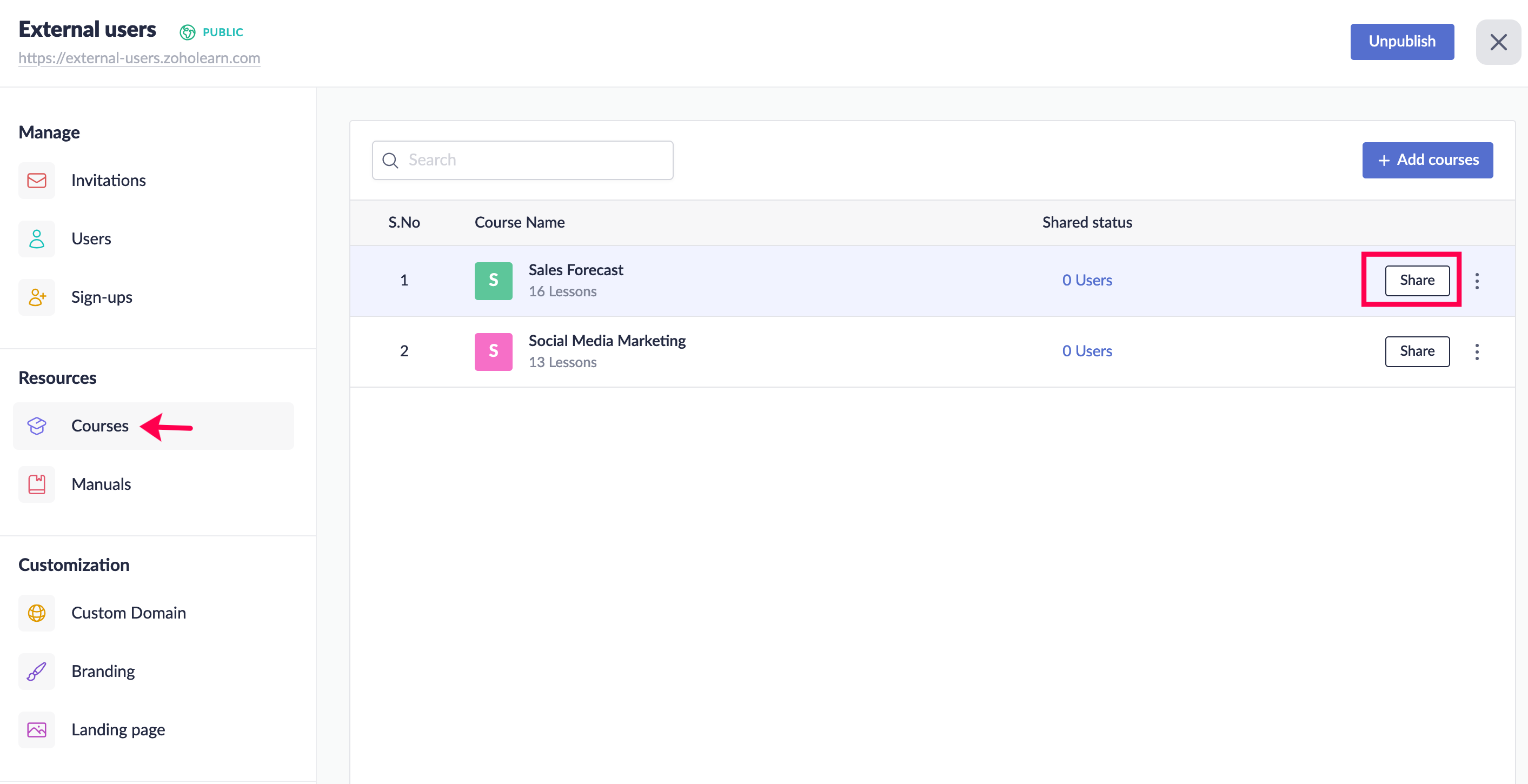Click the Invitations envelope icon
The height and width of the screenshot is (784, 1528).
click(37, 180)
